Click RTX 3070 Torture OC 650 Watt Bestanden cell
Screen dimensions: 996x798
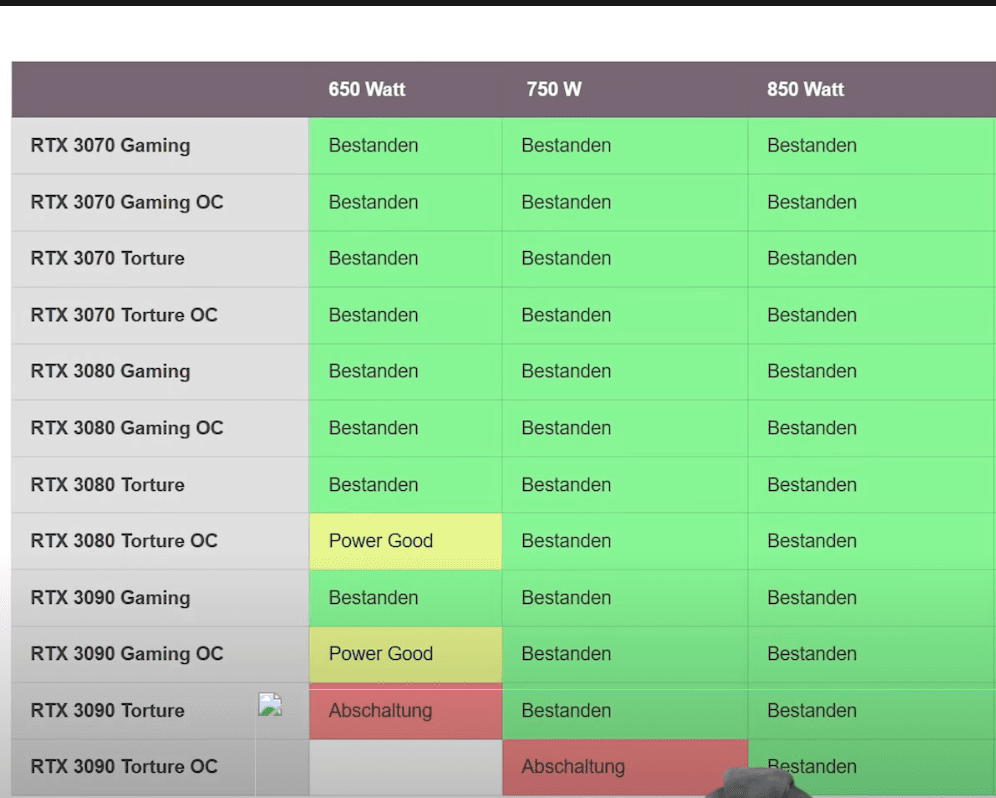tap(405, 315)
